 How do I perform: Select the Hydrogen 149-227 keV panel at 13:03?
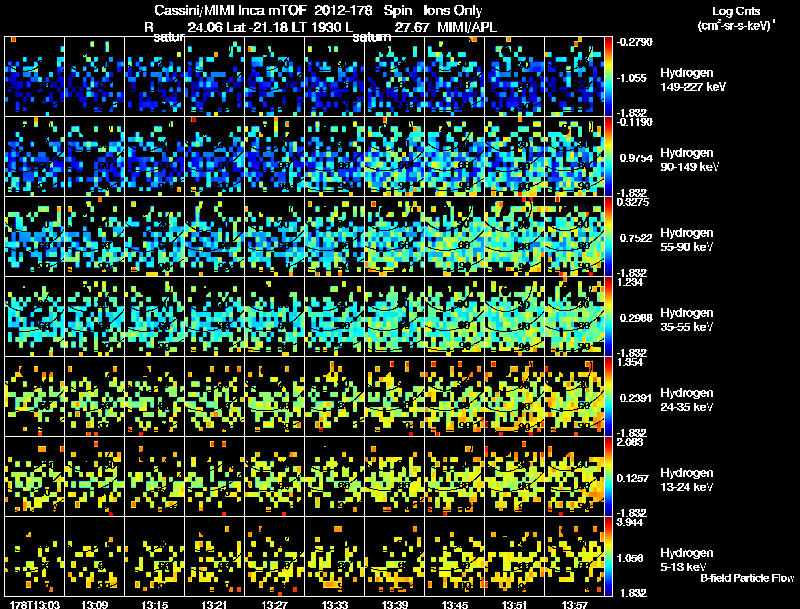[x=35, y=76]
